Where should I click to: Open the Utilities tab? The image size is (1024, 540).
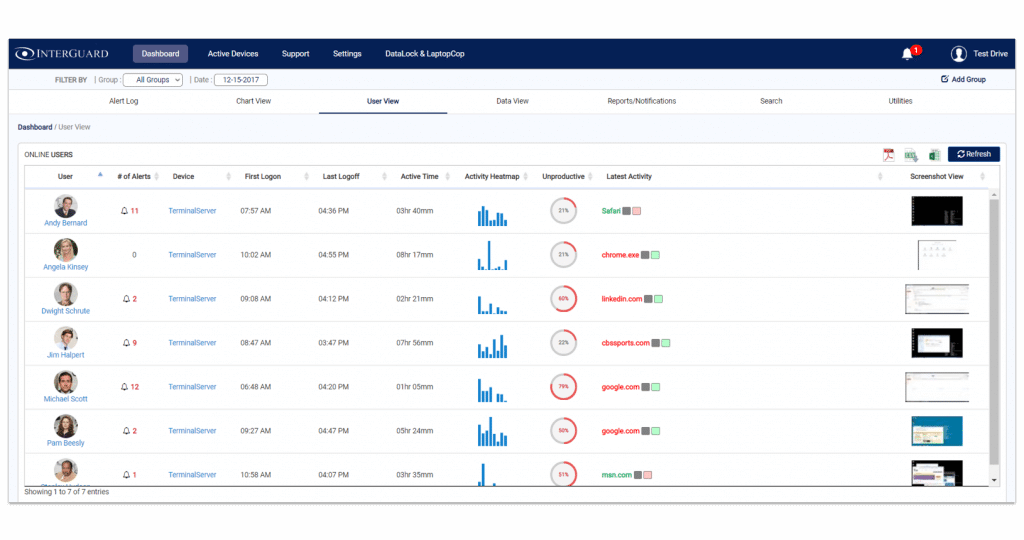[900, 101]
